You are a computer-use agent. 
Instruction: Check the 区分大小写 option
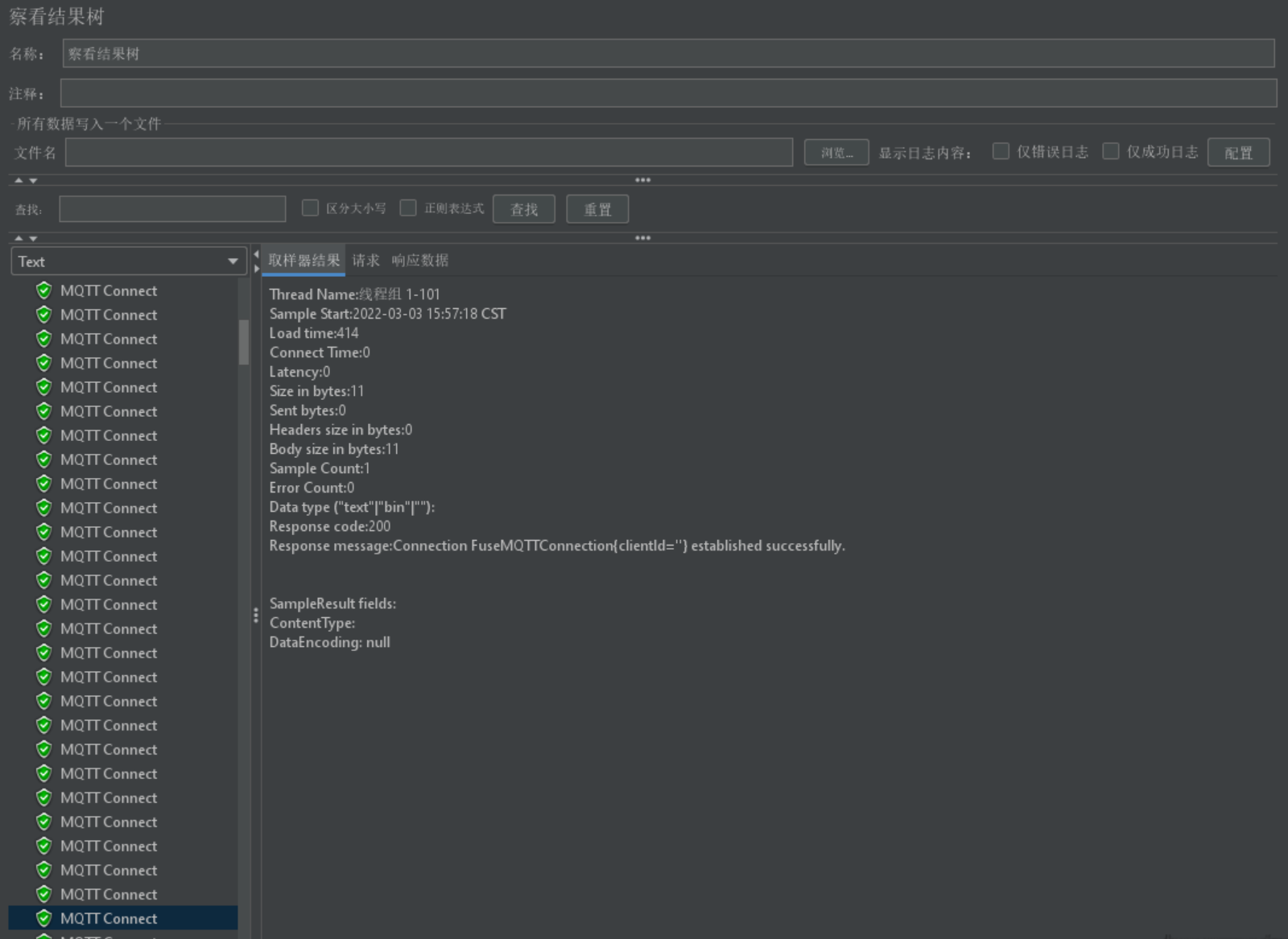(x=310, y=208)
